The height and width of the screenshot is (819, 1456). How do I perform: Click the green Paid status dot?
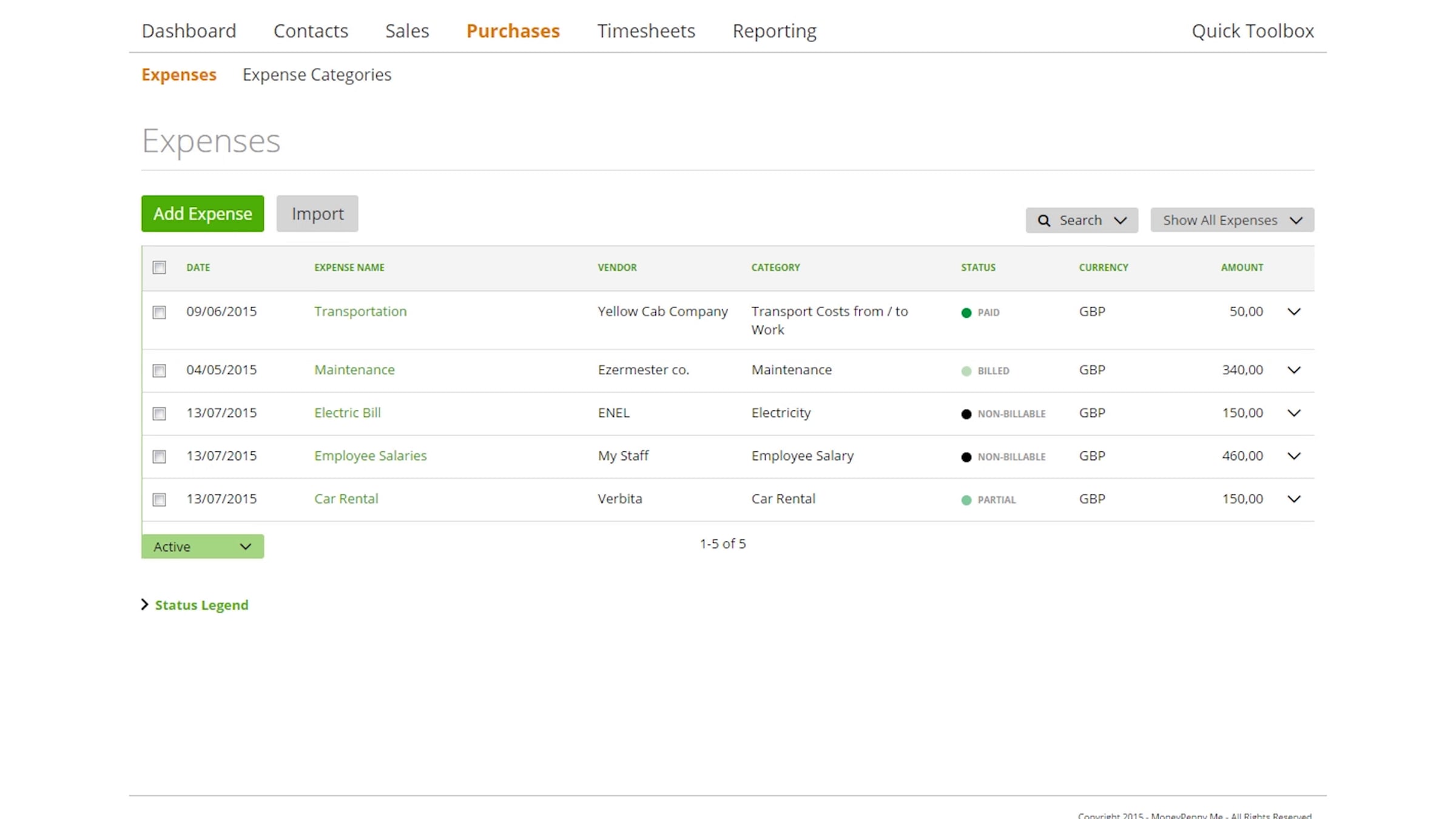pos(966,313)
